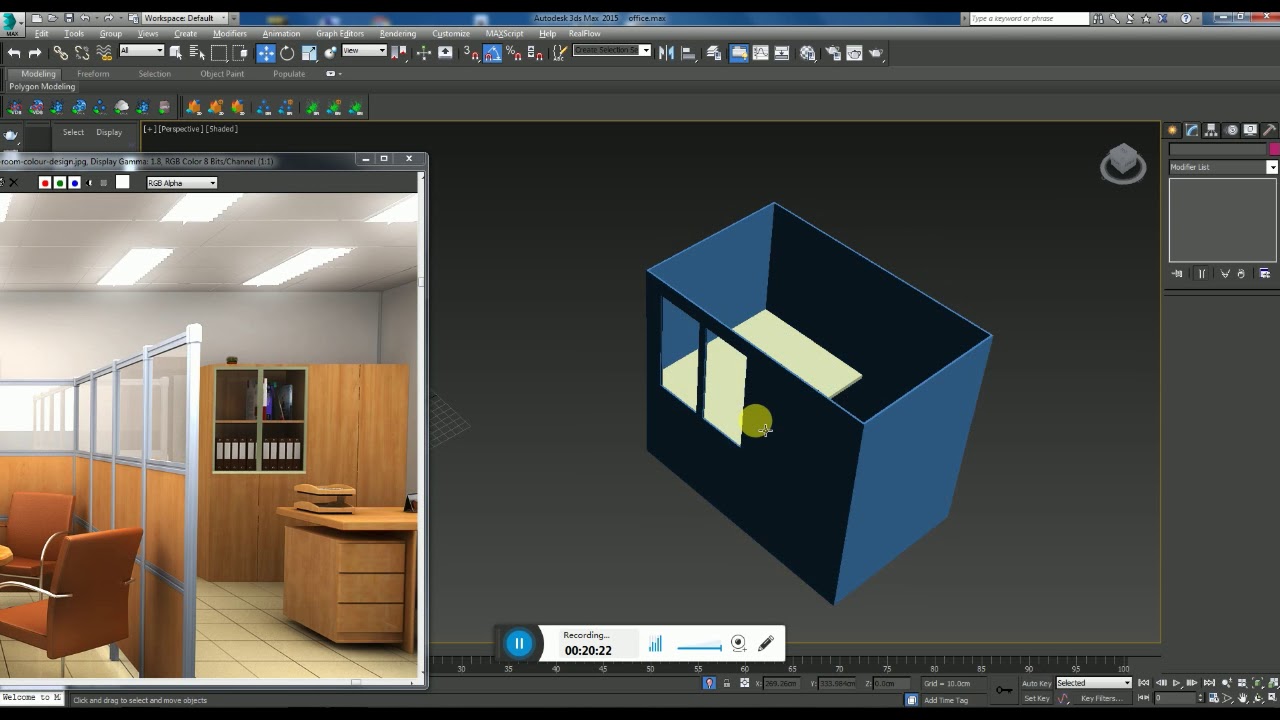Click the Mirror tool icon

666,53
